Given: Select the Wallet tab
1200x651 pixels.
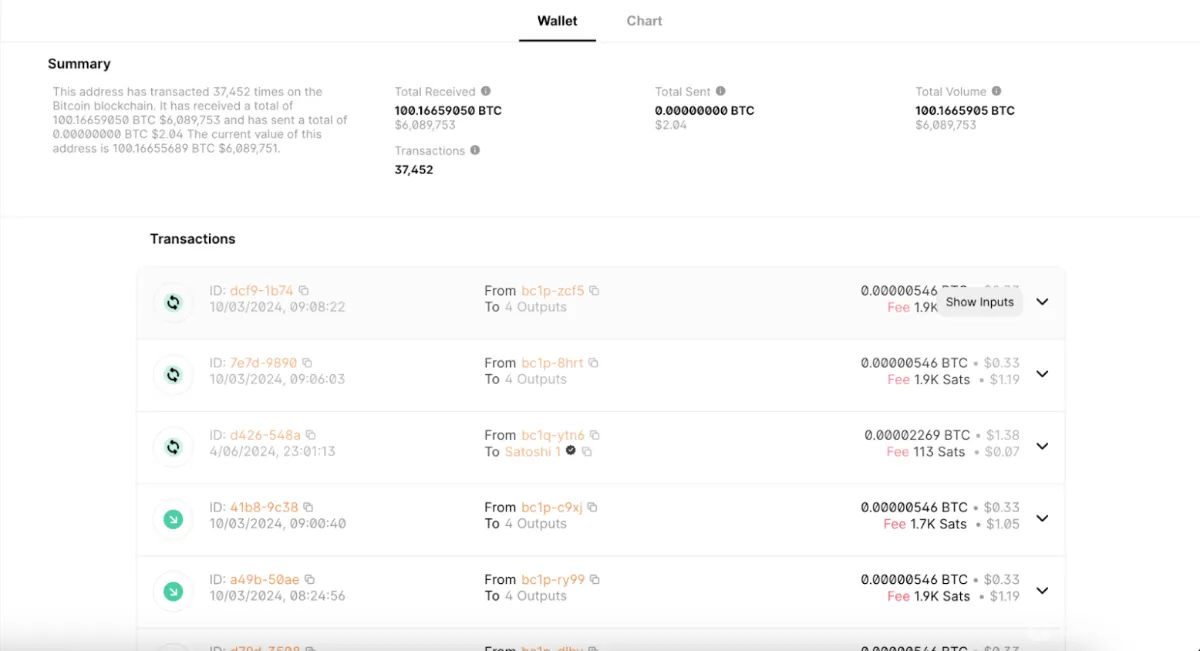Looking at the screenshot, I should (557, 20).
